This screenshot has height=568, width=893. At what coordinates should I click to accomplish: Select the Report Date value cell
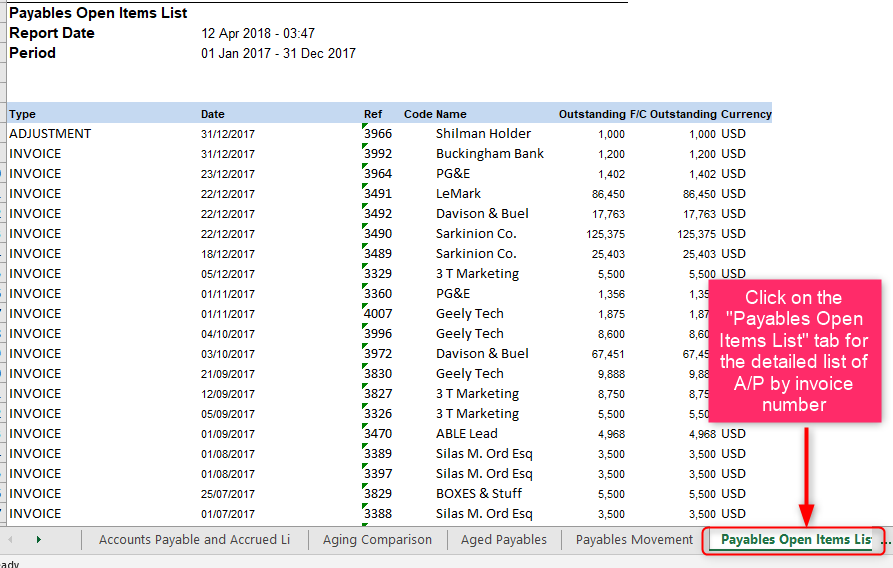[258, 34]
